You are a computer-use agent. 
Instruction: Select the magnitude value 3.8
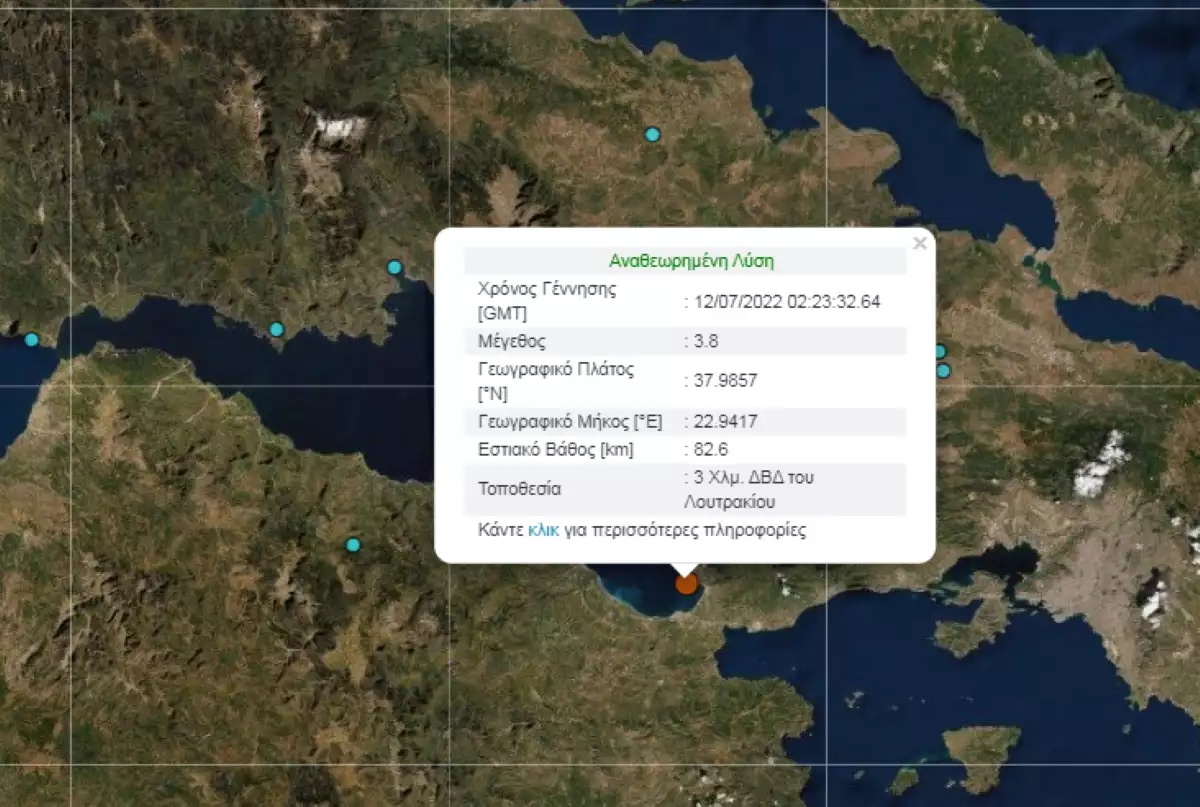click(708, 340)
